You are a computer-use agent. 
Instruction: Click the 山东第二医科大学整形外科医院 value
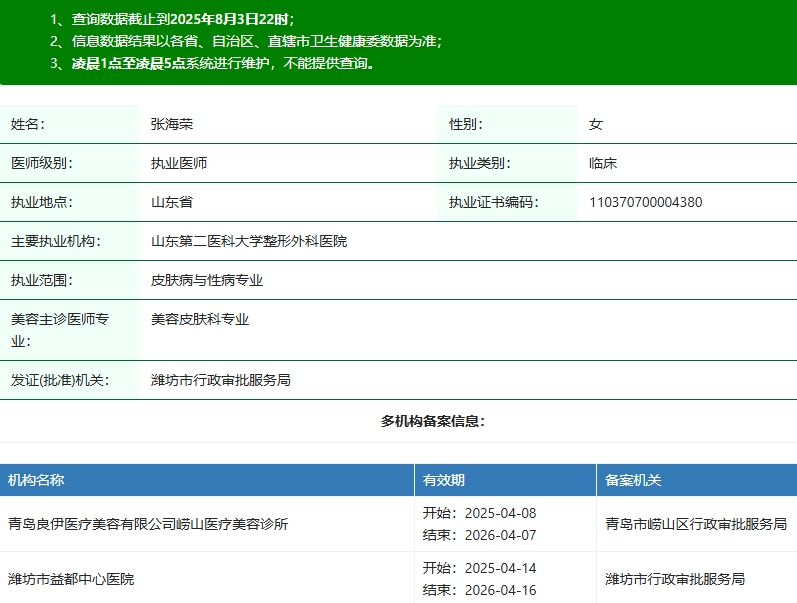[249, 241]
